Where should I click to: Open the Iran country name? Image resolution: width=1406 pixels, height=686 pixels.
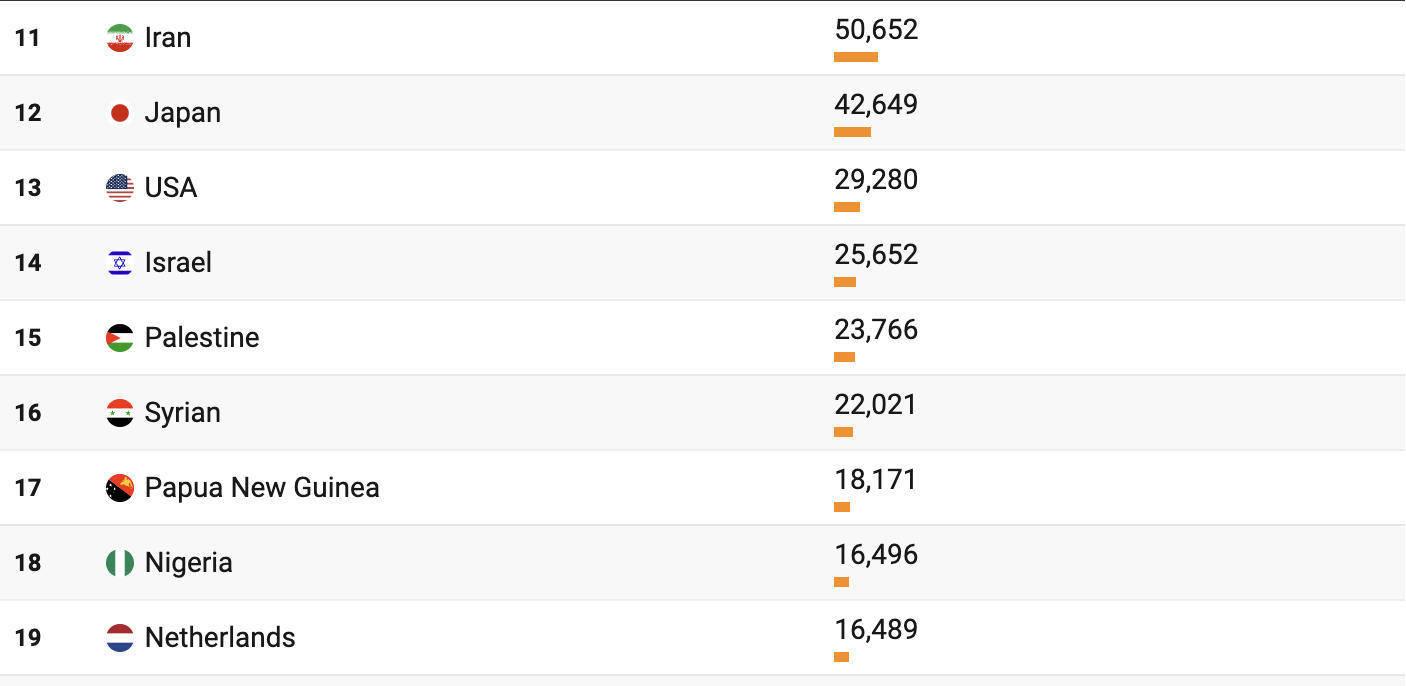pos(168,38)
